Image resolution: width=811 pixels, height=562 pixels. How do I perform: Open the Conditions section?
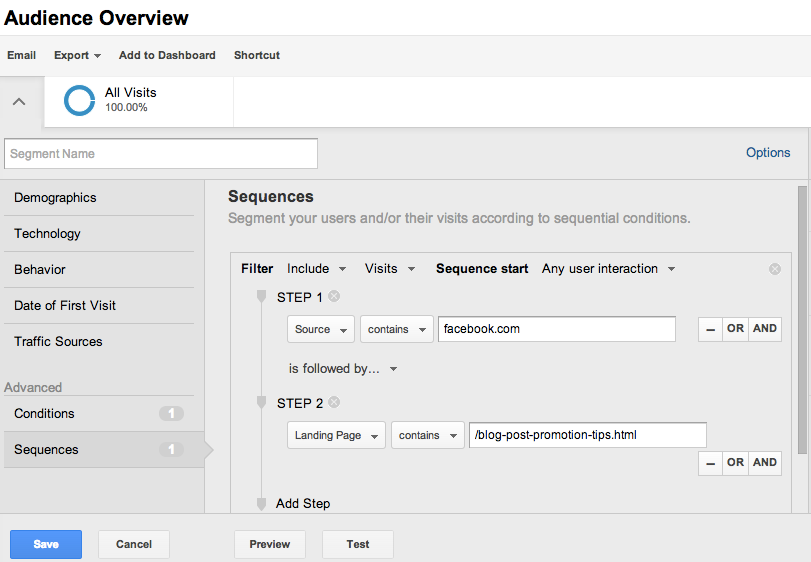click(99, 414)
